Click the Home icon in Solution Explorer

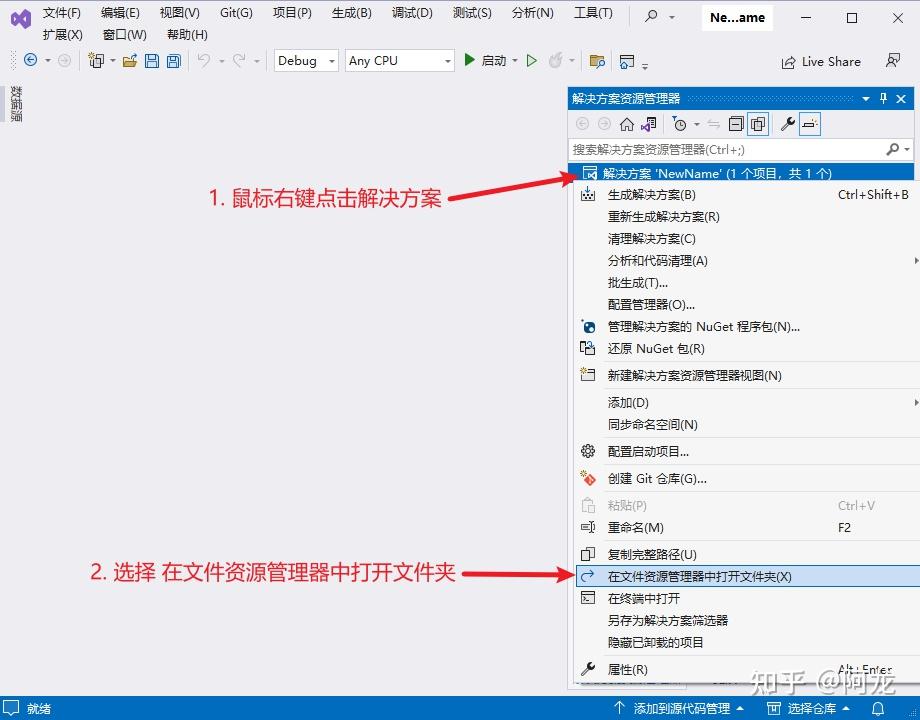point(627,124)
